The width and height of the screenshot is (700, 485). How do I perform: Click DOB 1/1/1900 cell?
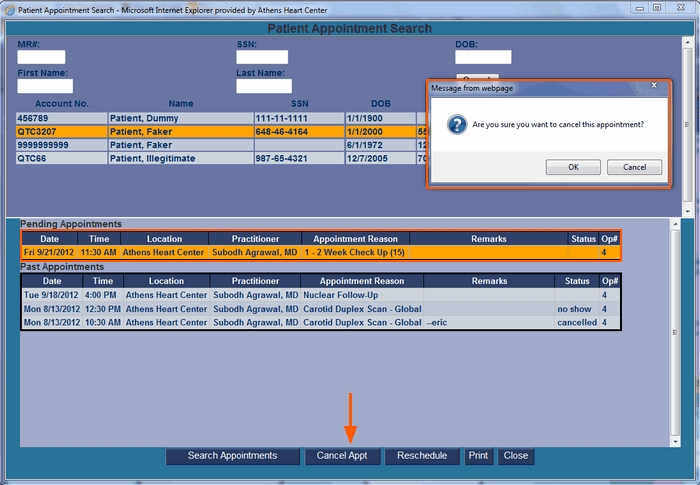coord(380,118)
